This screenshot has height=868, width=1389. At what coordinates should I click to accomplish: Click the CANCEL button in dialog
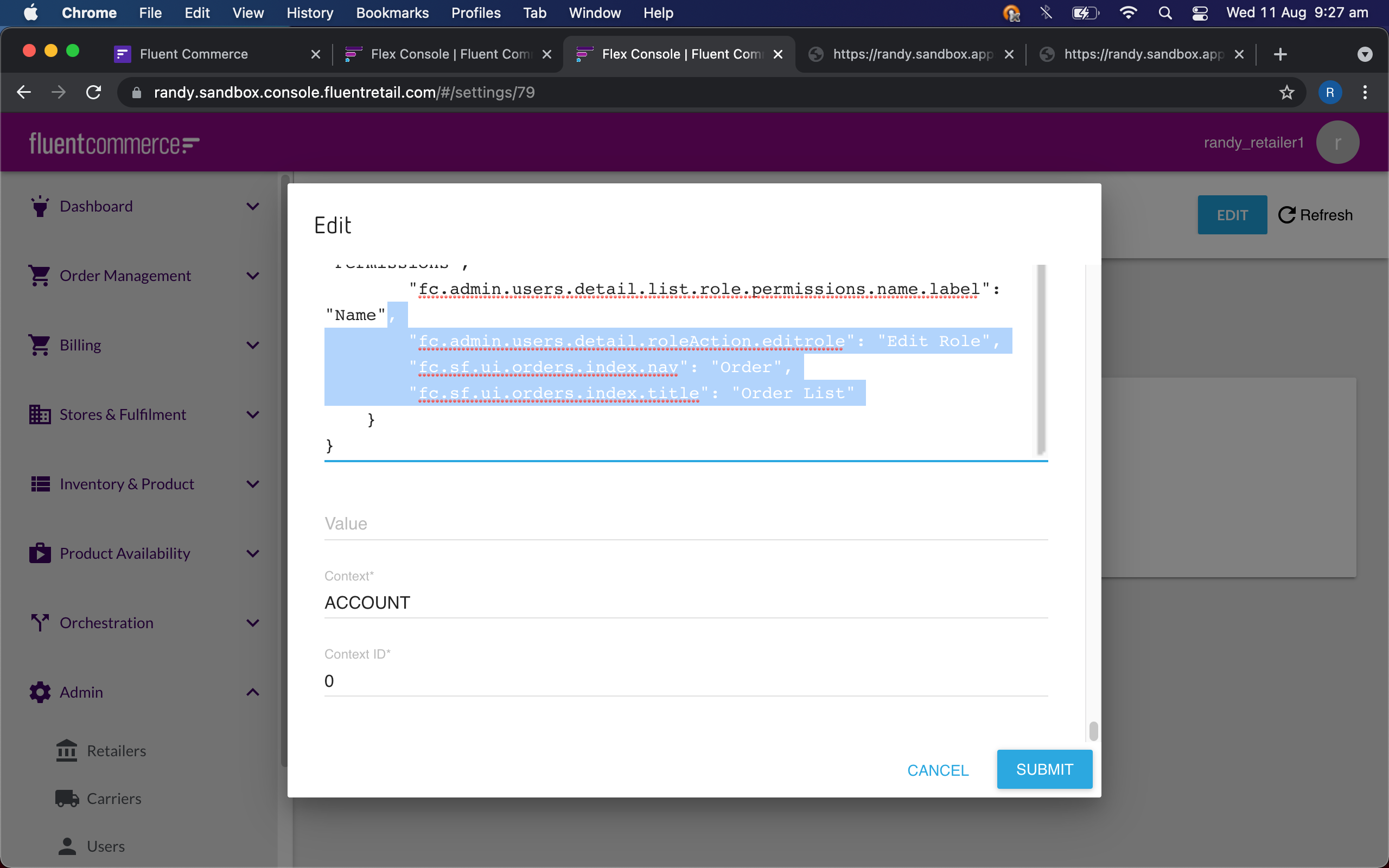[938, 769]
